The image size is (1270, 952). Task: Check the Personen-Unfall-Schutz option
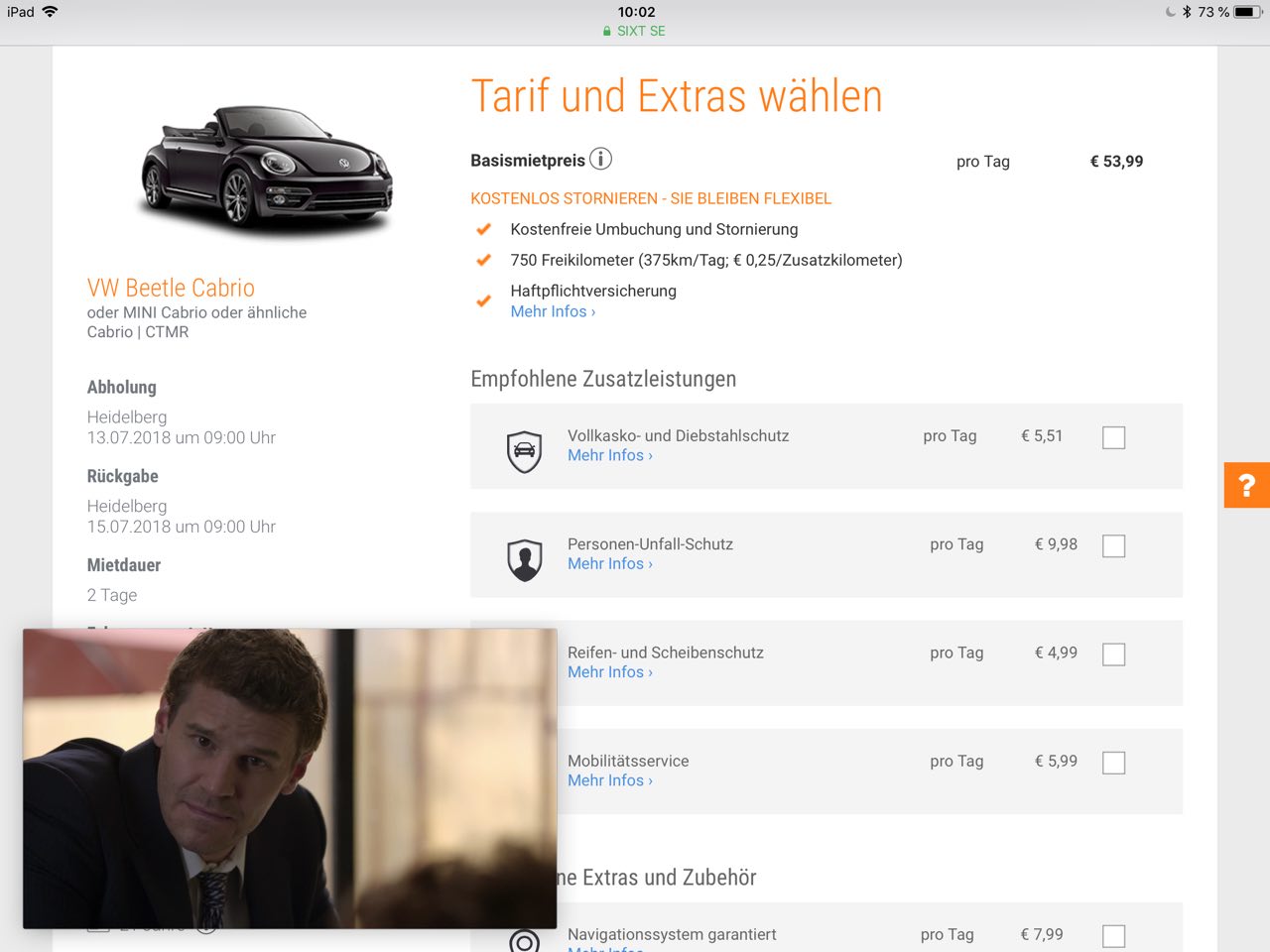(x=1113, y=545)
